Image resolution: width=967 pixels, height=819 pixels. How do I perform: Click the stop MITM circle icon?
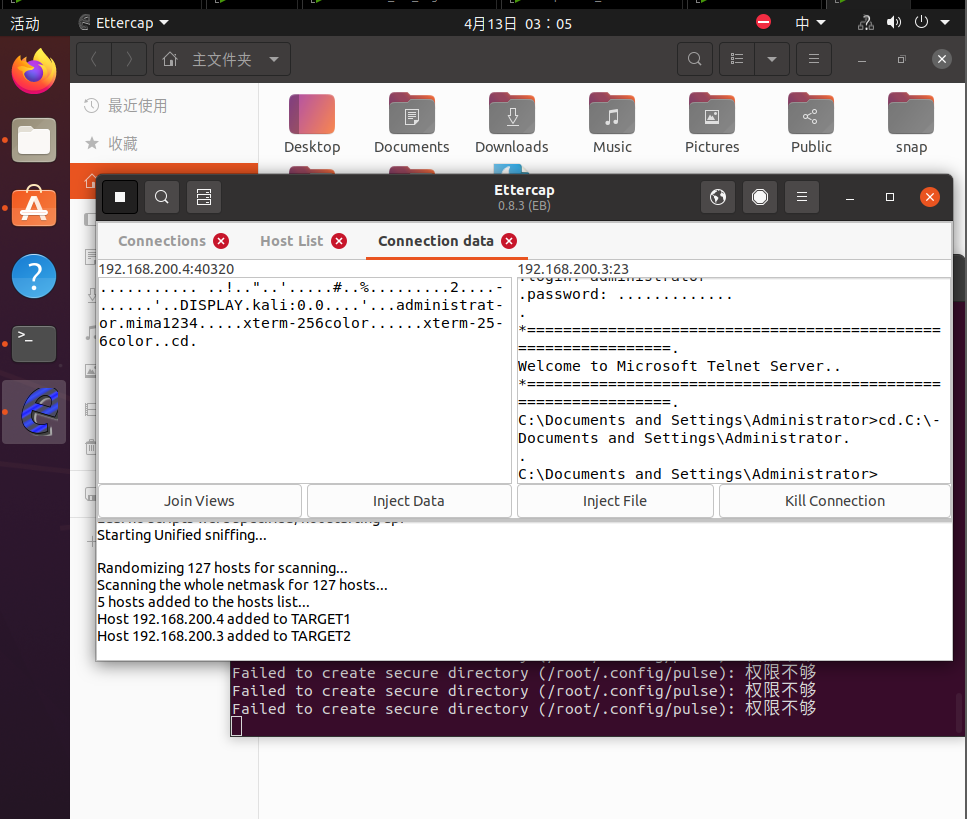point(760,197)
